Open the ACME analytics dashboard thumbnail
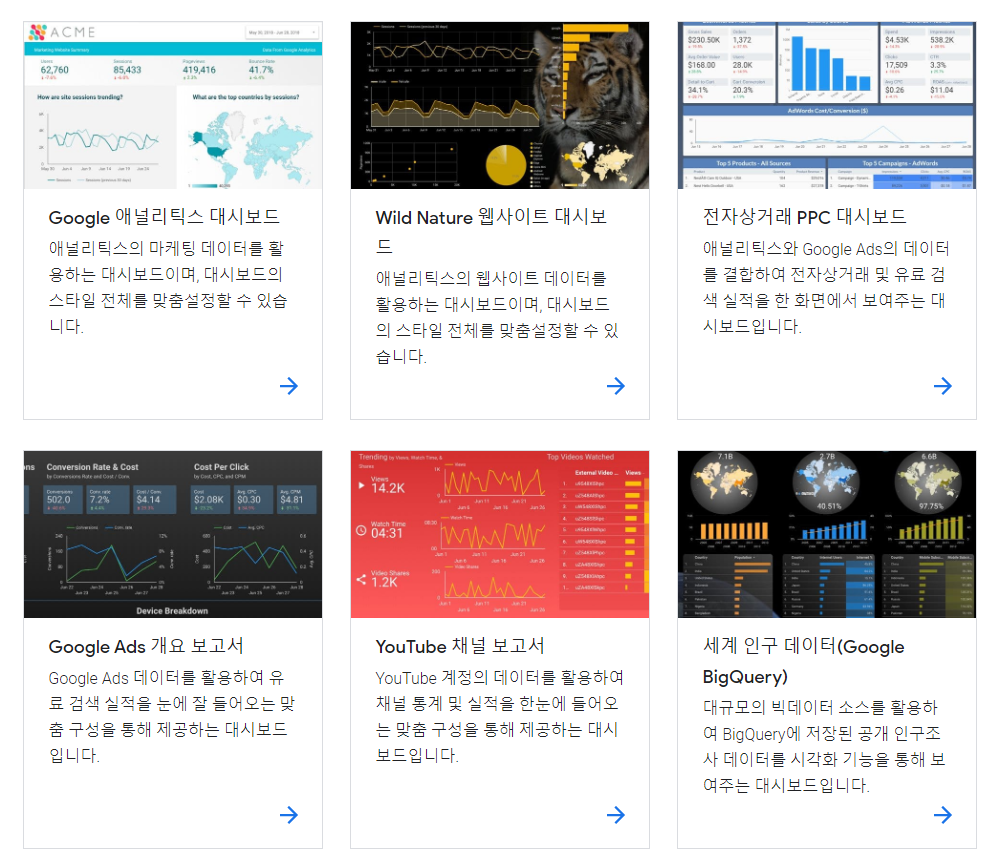The height and width of the screenshot is (859, 988). pos(173,105)
